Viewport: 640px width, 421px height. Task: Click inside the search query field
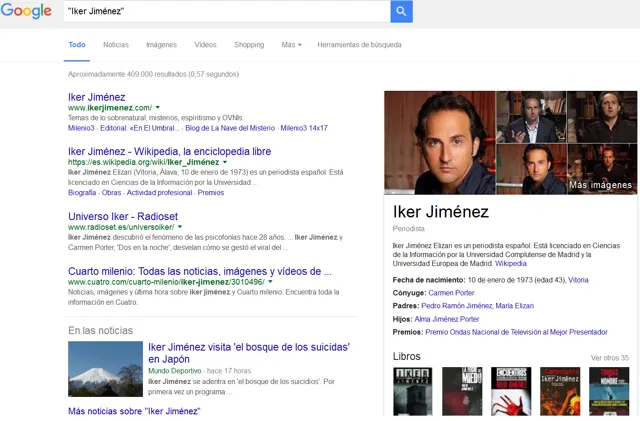[227, 11]
